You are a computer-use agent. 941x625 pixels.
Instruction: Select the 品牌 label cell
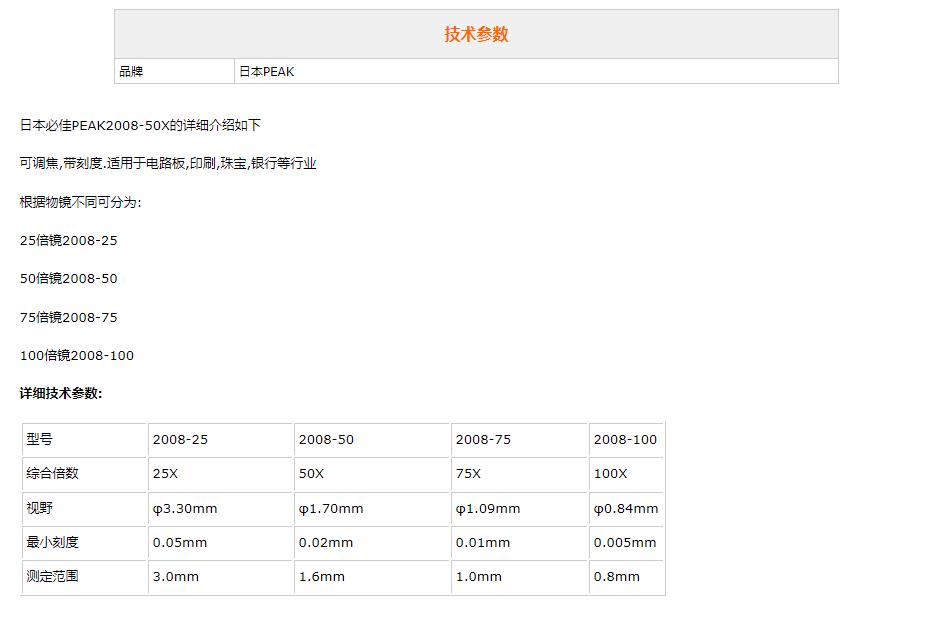pos(131,72)
